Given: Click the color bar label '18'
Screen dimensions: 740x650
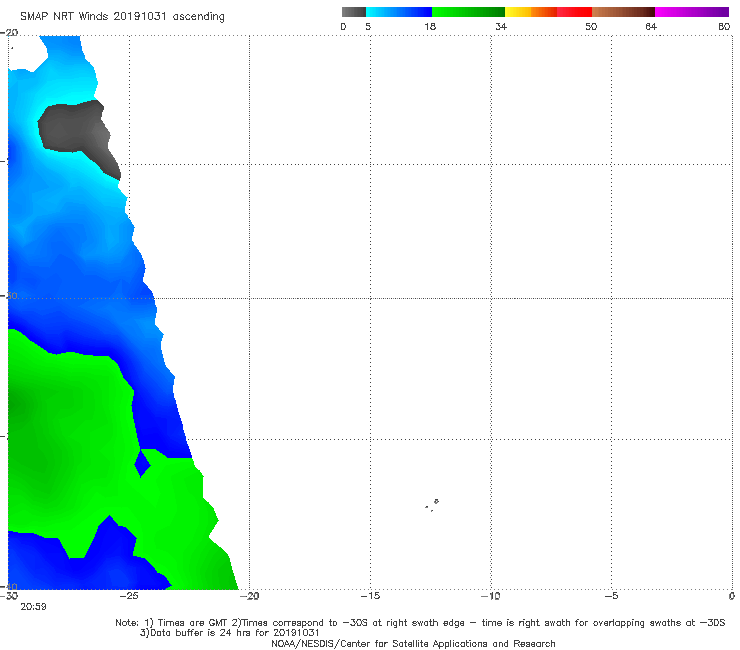Looking at the screenshot, I should pyautogui.click(x=430, y=26).
